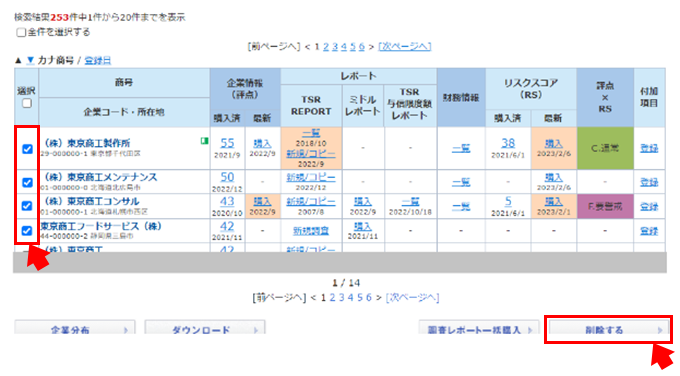Click 購入 dated 2023/2/6 in 東京商工製作所 row
This screenshot has height=376, width=680.
coord(553,144)
